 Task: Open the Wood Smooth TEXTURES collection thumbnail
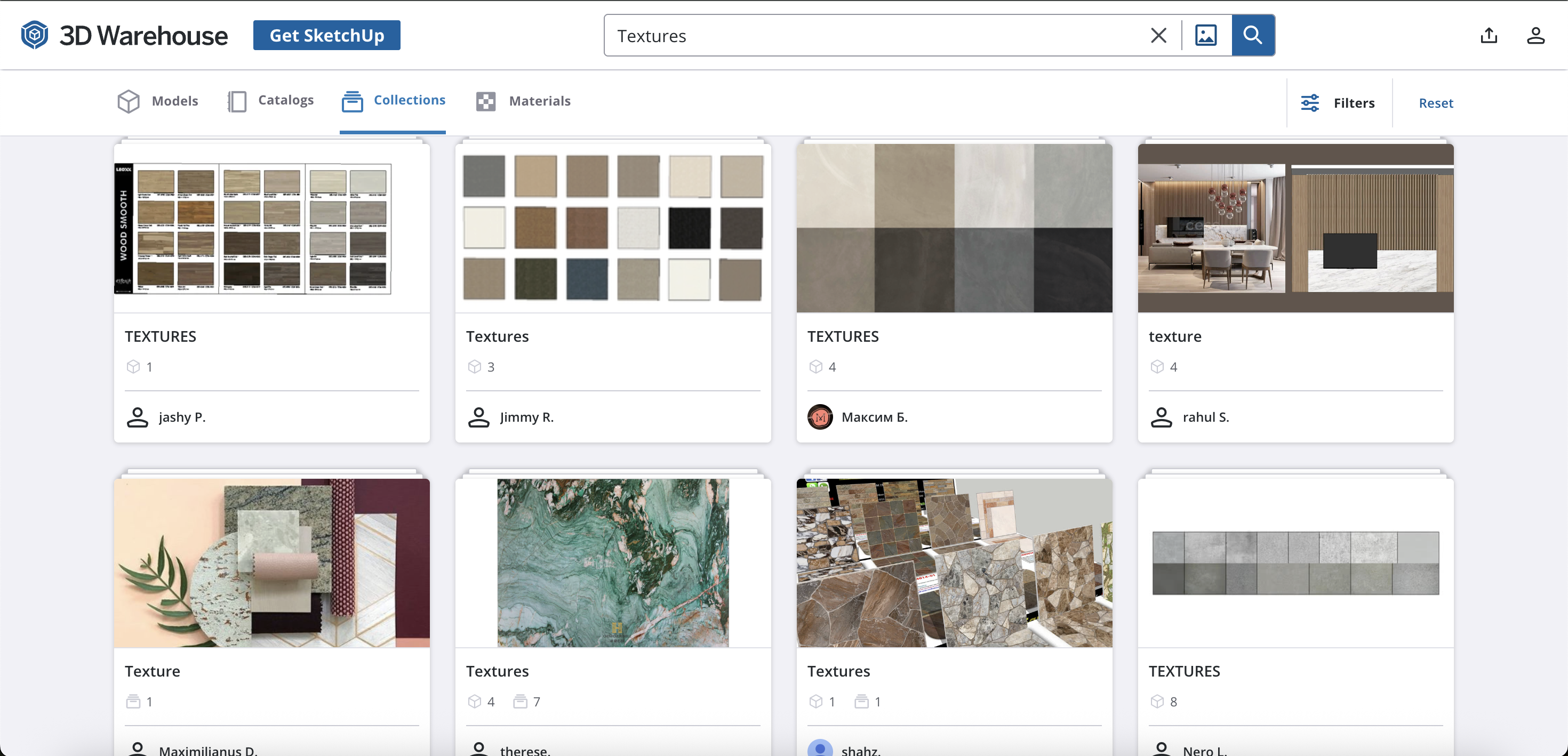271,228
